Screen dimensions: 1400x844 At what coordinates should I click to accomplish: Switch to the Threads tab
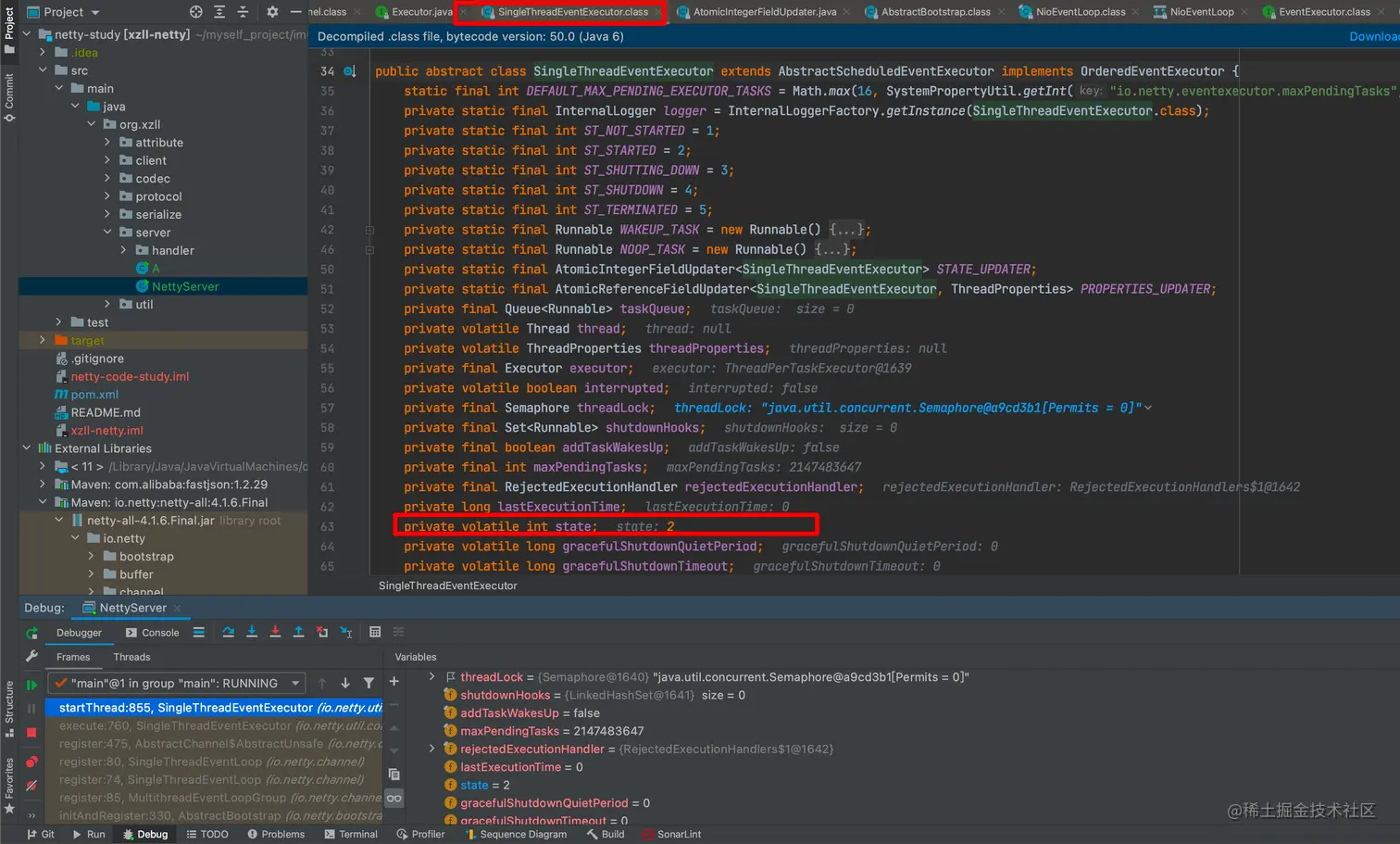pyautogui.click(x=131, y=657)
